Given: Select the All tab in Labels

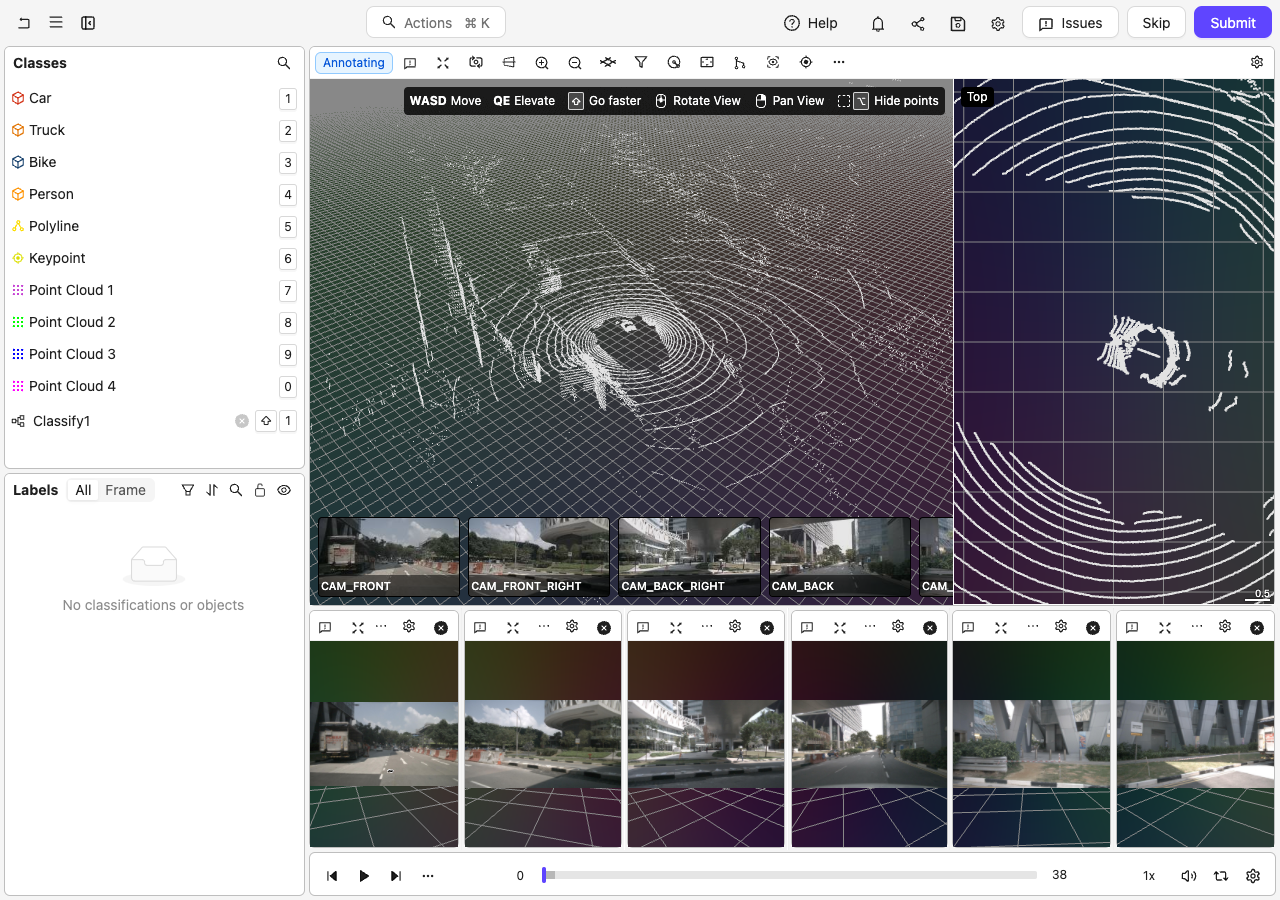Looking at the screenshot, I should (83, 490).
